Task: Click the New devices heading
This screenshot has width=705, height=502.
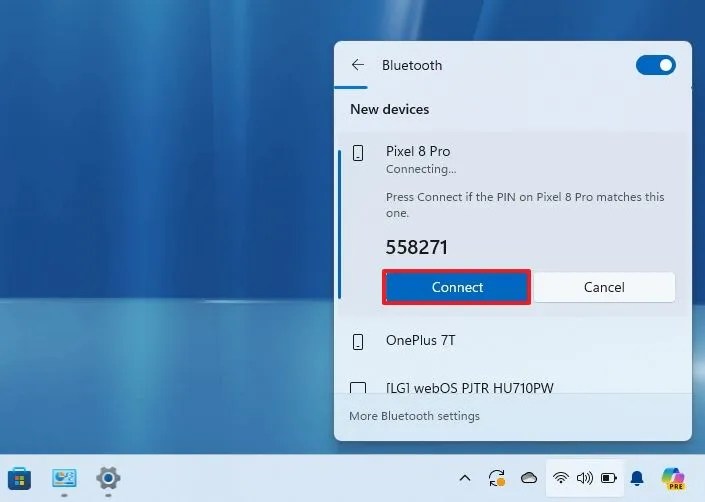Action: [x=389, y=110]
